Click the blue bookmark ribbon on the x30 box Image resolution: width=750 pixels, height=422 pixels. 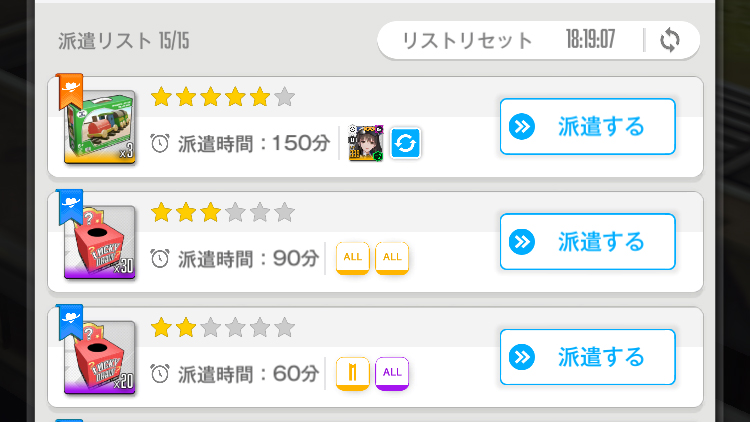69,203
